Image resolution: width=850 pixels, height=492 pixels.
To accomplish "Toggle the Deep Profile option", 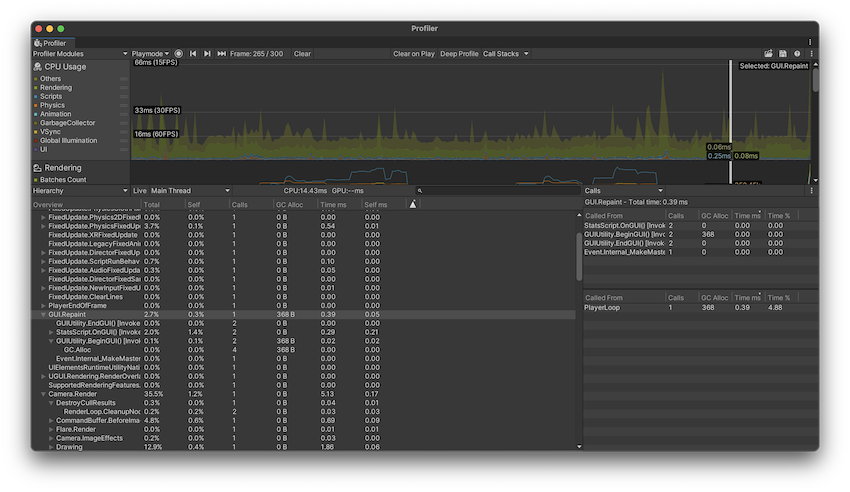I will coord(459,54).
